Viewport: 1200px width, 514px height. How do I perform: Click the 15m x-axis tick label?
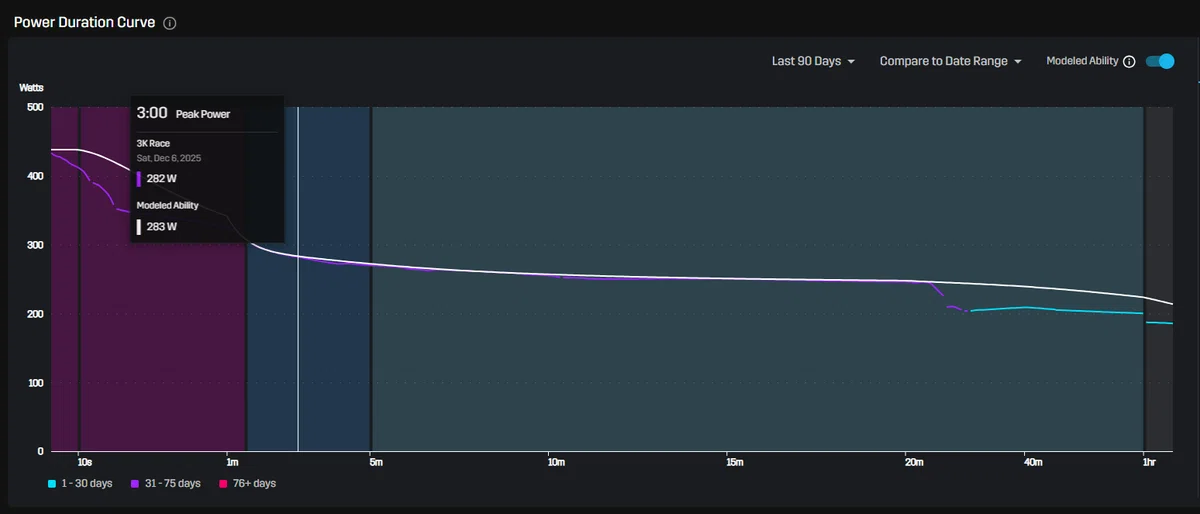tap(735, 462)
